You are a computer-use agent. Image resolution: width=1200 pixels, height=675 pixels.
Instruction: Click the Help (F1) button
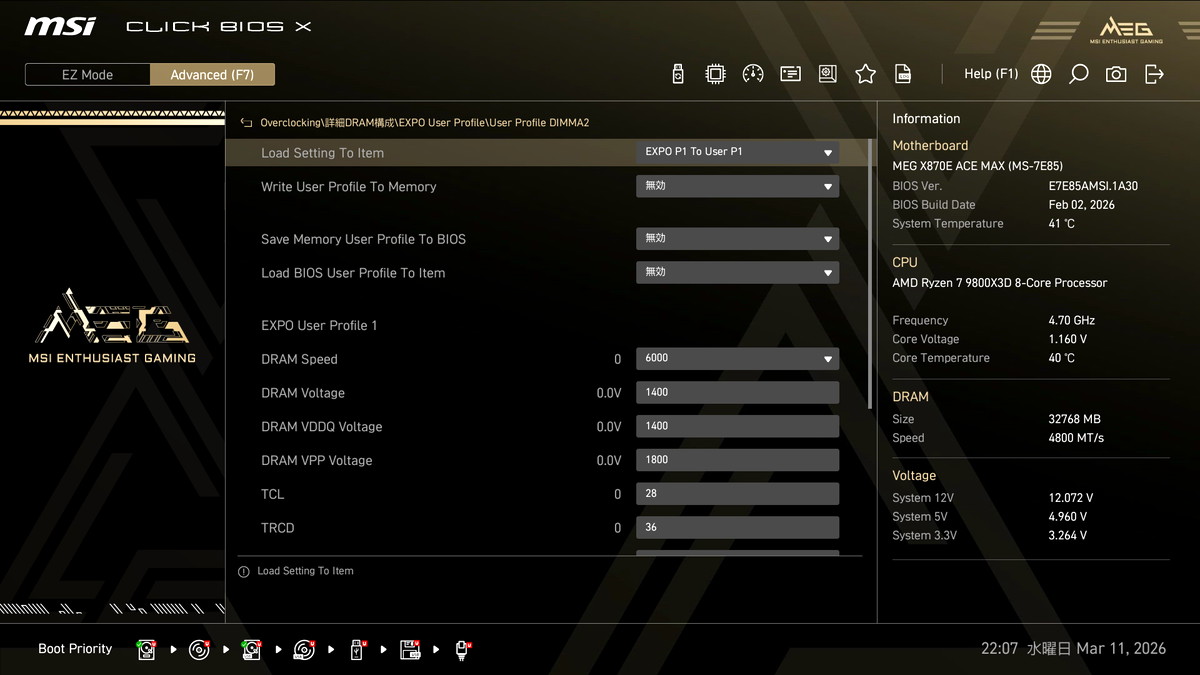(x=990, y=74)
